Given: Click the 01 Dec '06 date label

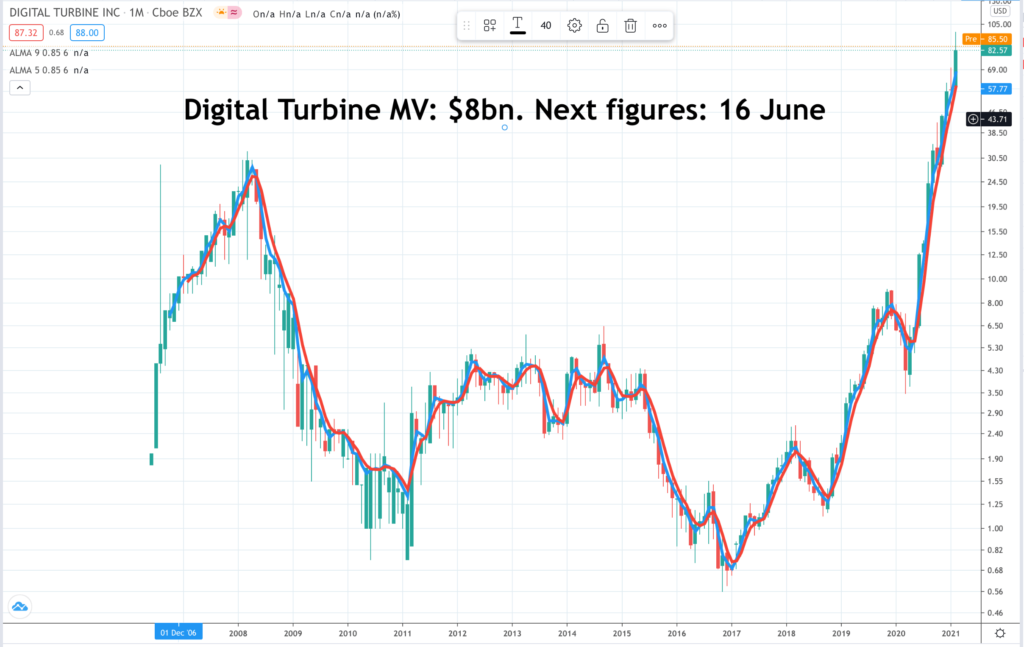Looking at the screenshot, I should point(178,633).
